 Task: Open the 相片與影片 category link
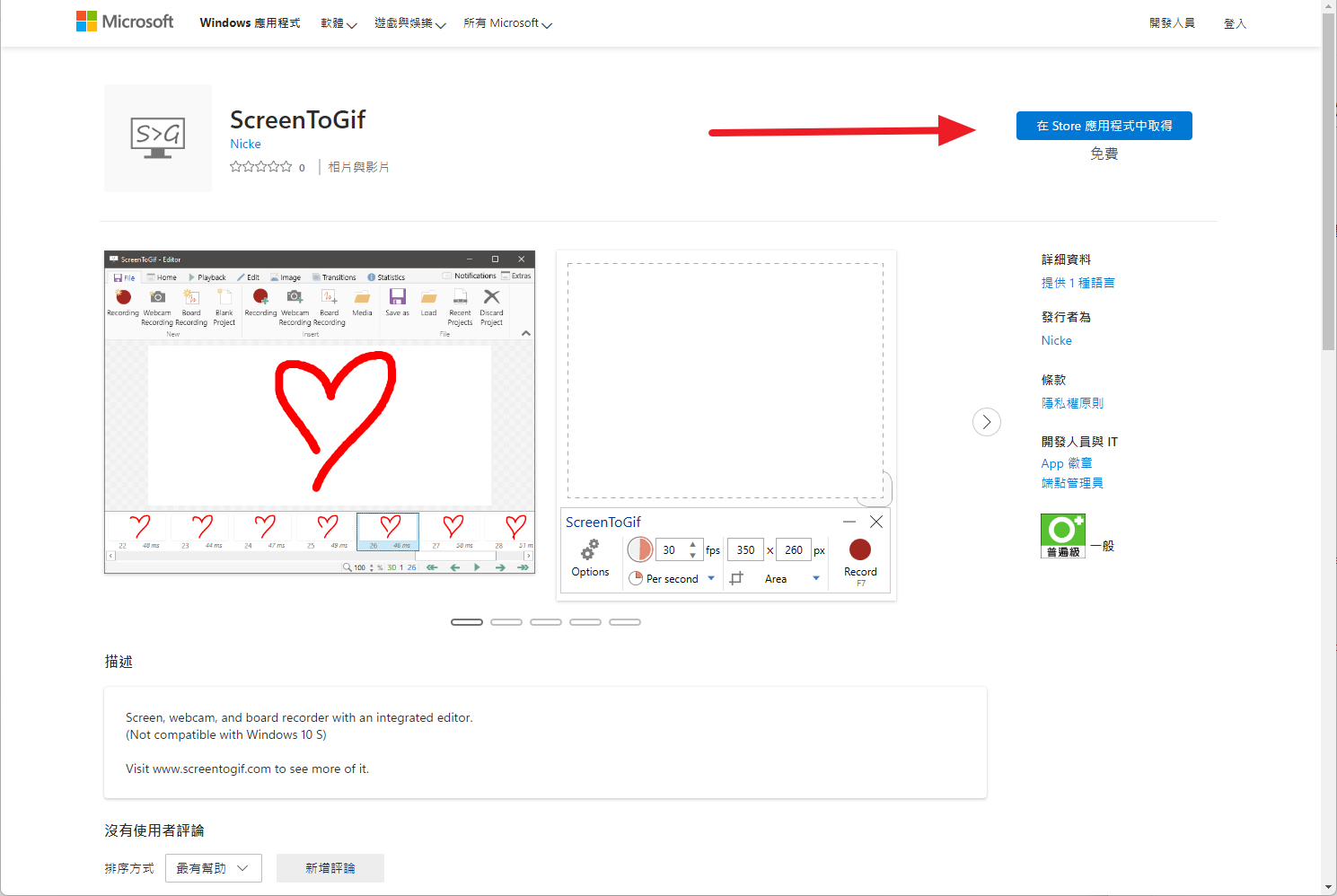click(358, 167)
